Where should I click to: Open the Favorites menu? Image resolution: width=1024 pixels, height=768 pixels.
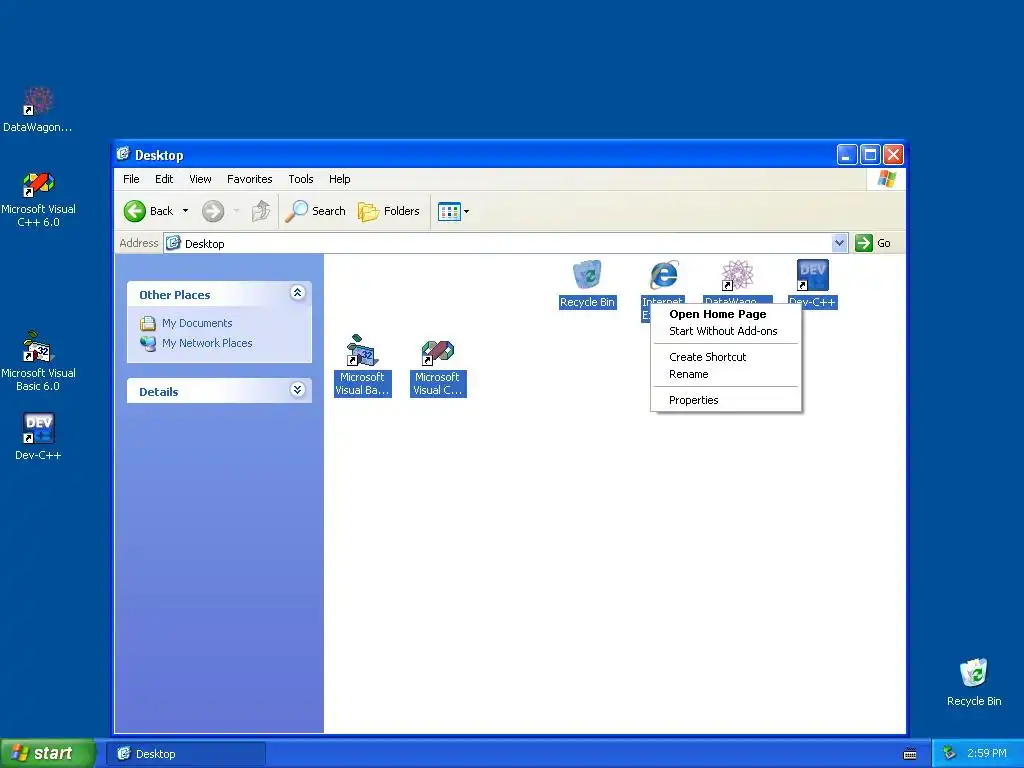(x=249, y=179)
